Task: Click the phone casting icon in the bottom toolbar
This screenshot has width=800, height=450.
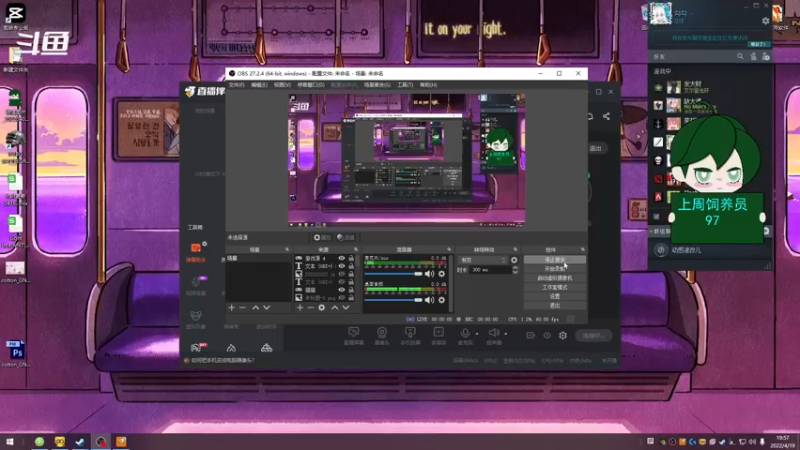Action: click(x=410, y=333)
